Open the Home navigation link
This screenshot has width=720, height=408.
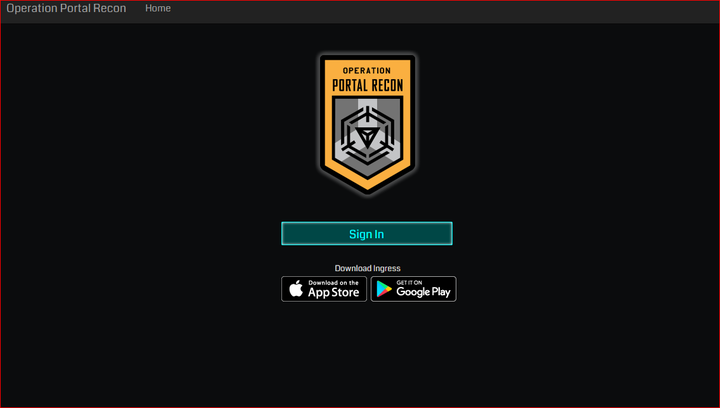[x=158, y=8]
